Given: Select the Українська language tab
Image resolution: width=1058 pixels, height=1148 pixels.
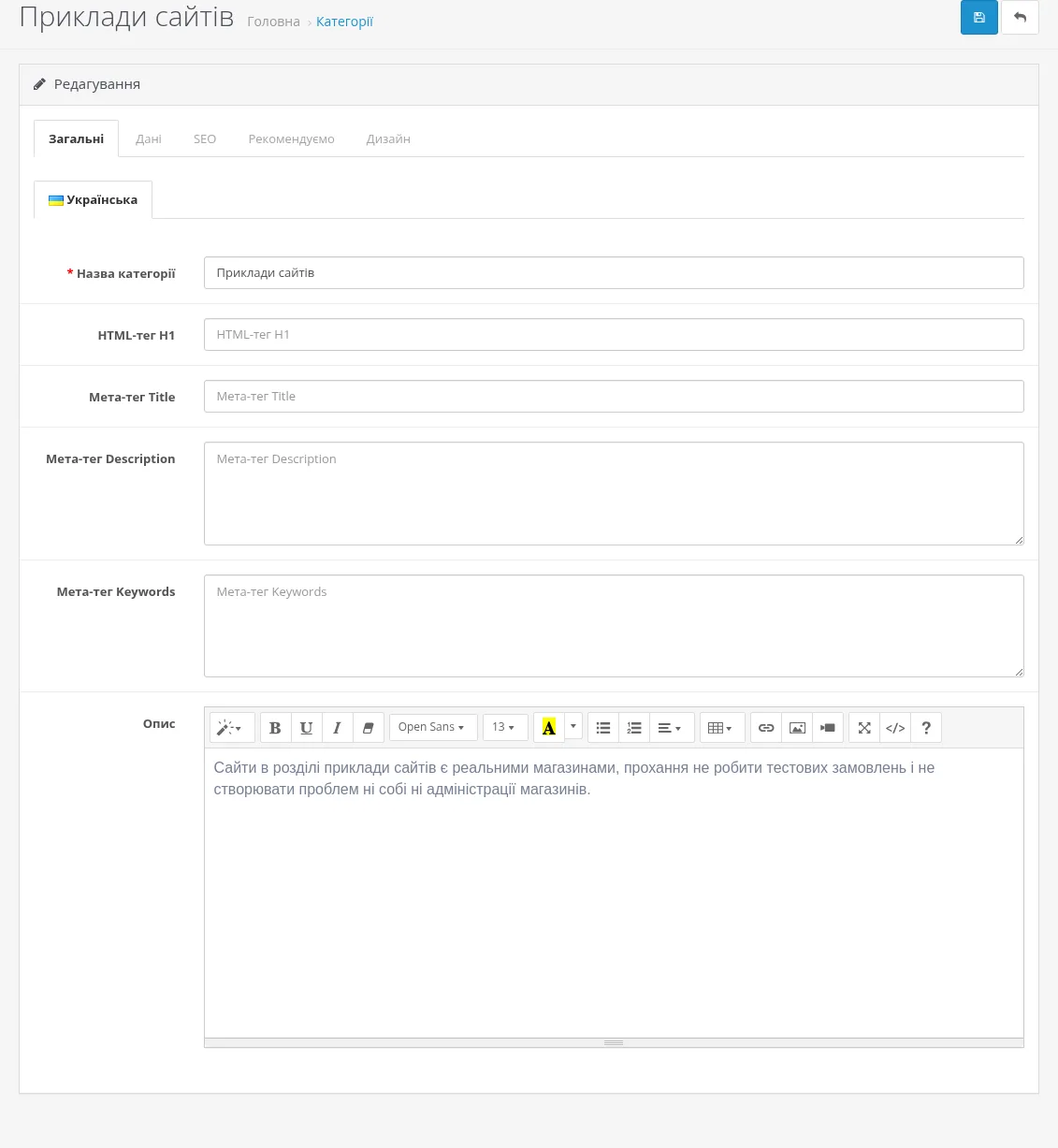Looking at the screenshot, I should [93, 199].
